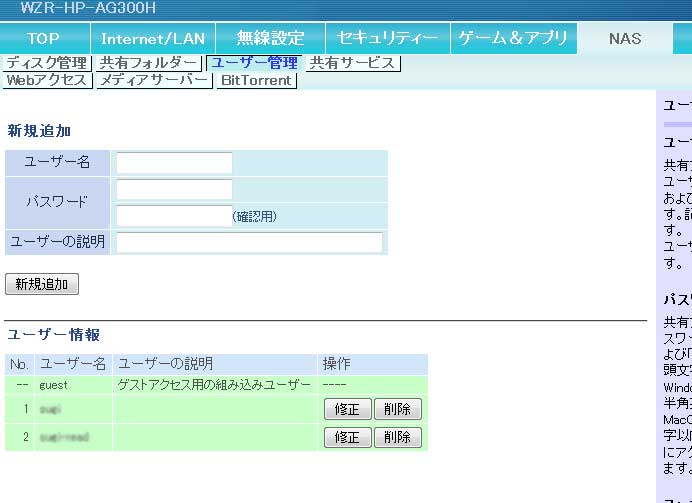Screen dimensions: 692x503
Task: Click the ユーザー名 input field
Action: tap(174, 163)
